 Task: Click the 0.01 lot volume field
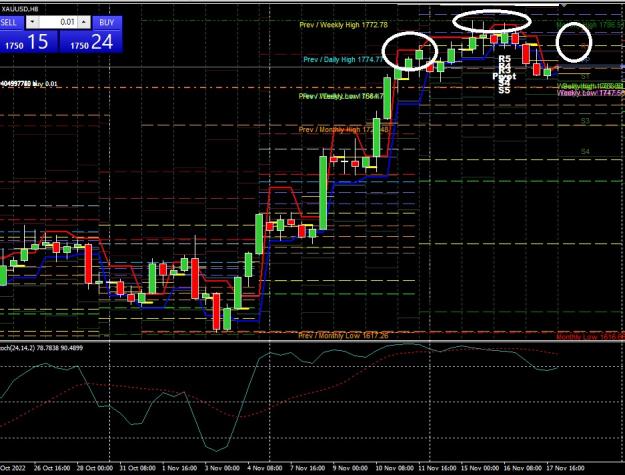click(x=58, y=22)
